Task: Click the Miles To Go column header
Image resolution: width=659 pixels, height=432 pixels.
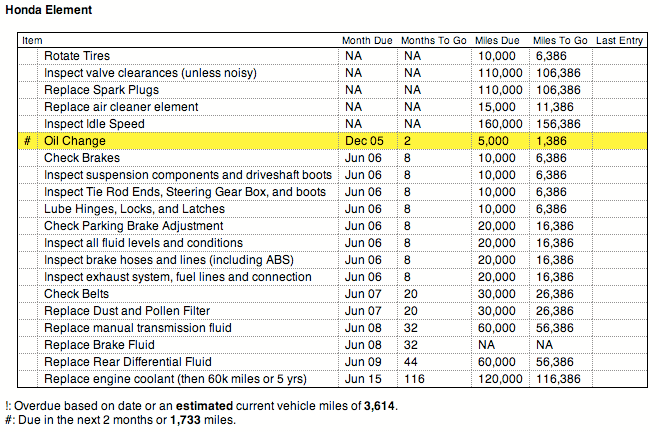Action: coord(560,40)
